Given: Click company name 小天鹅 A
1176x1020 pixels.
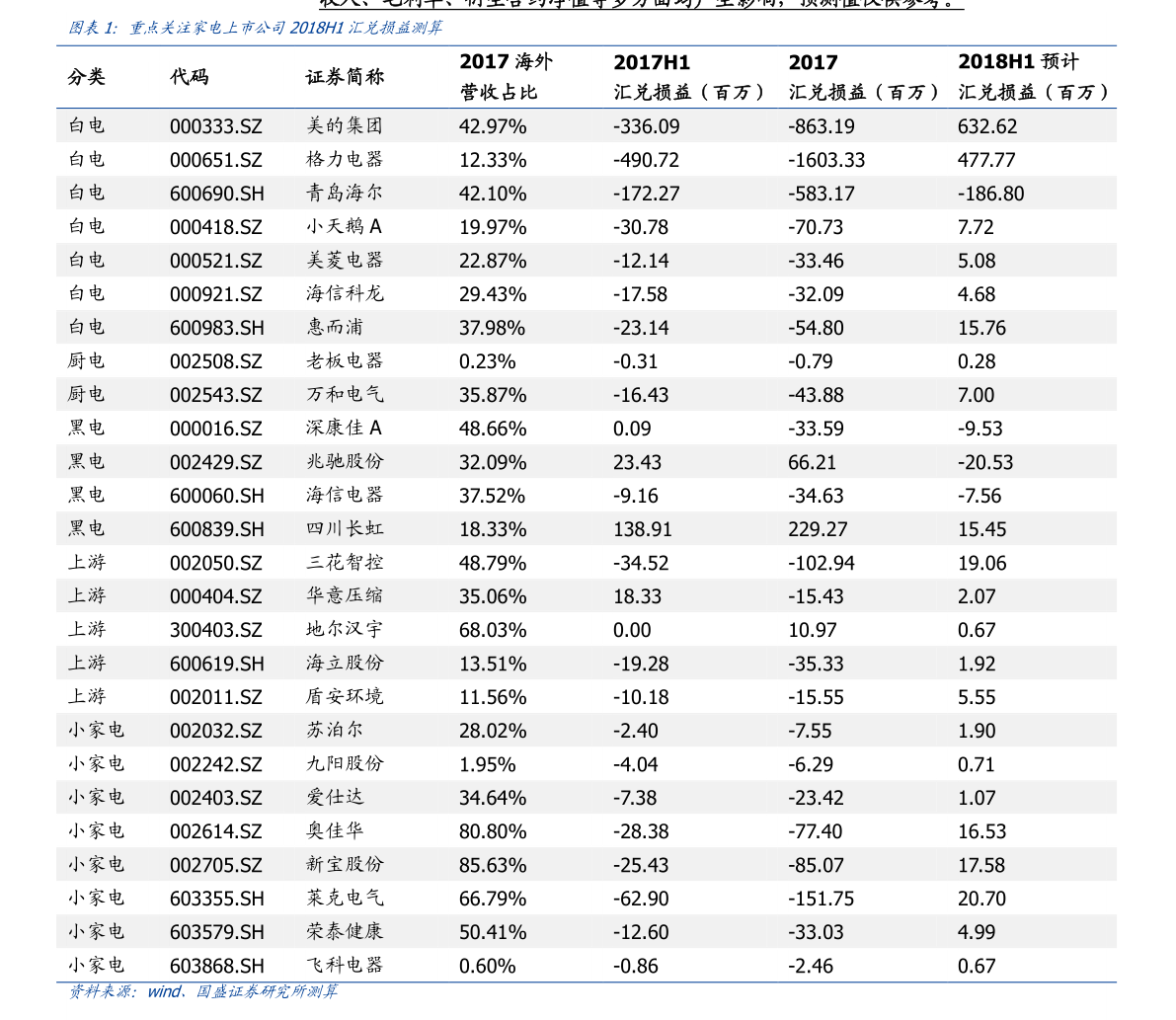Looking at the screenshot, I should click(344, 226).
